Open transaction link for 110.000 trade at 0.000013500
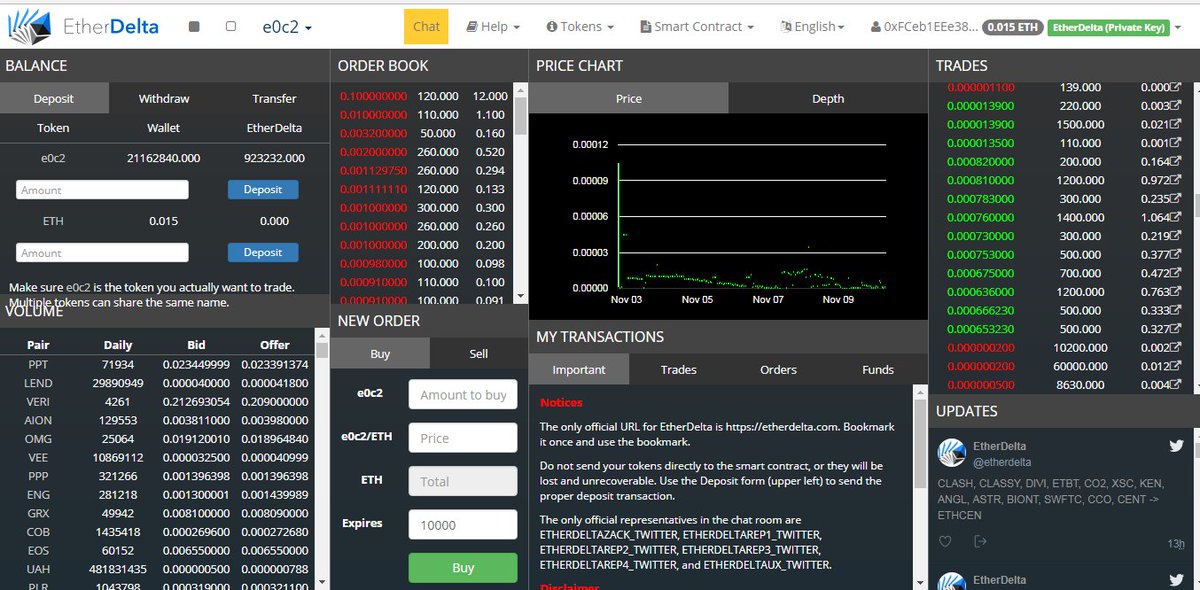 point(1176,143)
